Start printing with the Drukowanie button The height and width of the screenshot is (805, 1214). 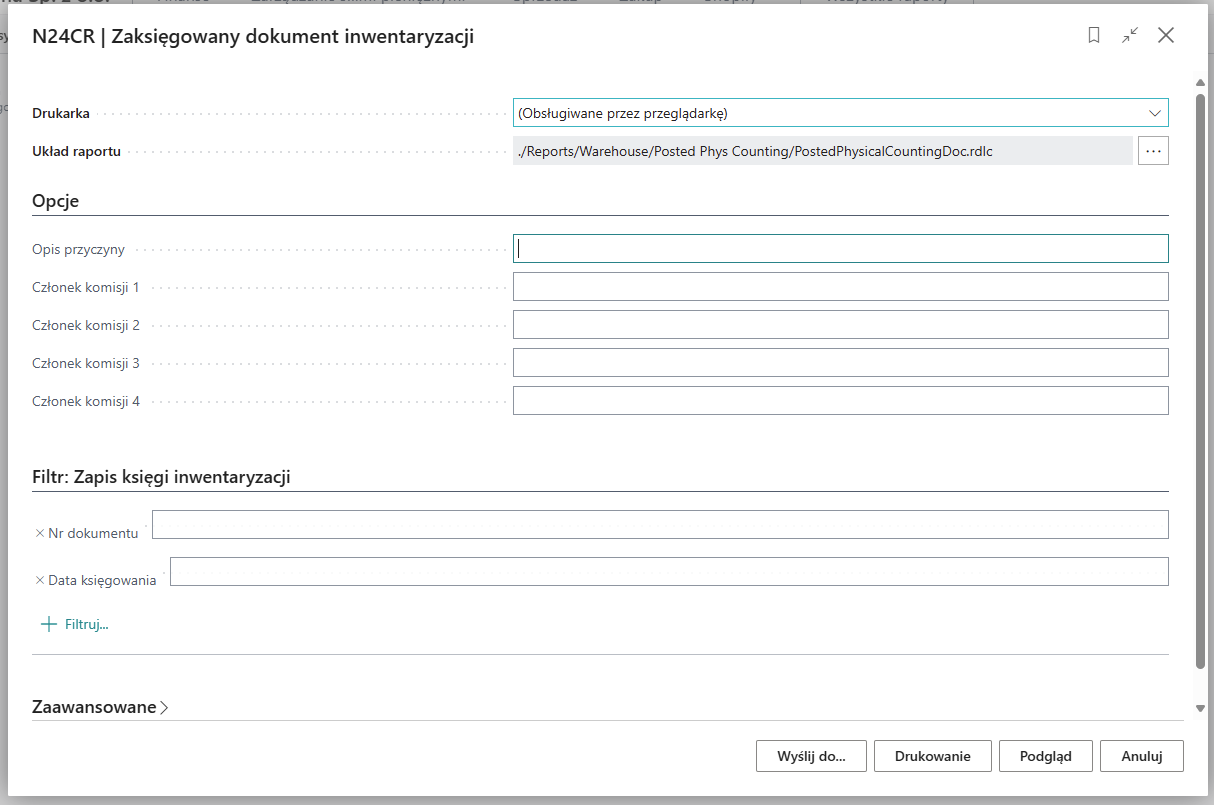(x=932, y=756)
